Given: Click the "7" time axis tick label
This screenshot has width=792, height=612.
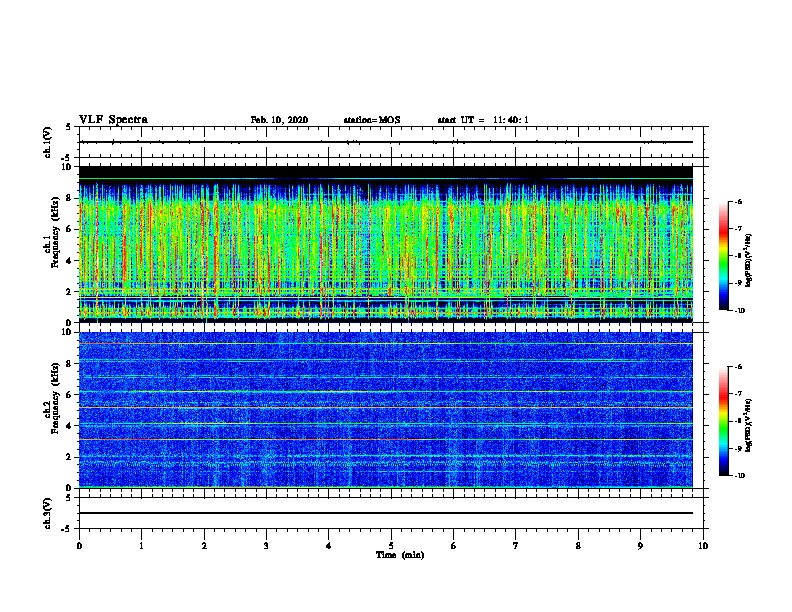Looking at the screenshot, I should point(516,546).
